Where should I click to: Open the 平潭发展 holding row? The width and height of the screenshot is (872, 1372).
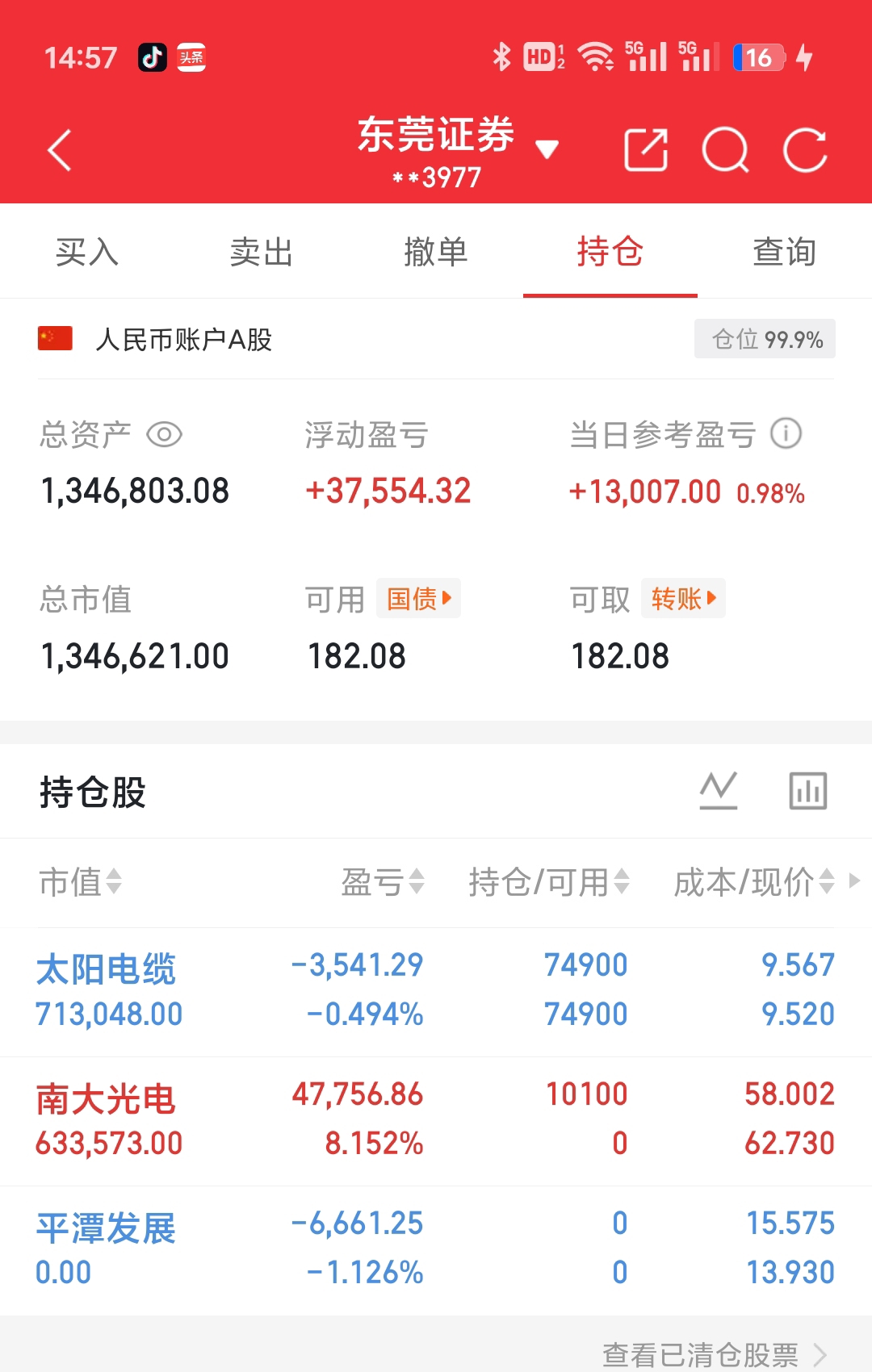(x=436, y=1250)
